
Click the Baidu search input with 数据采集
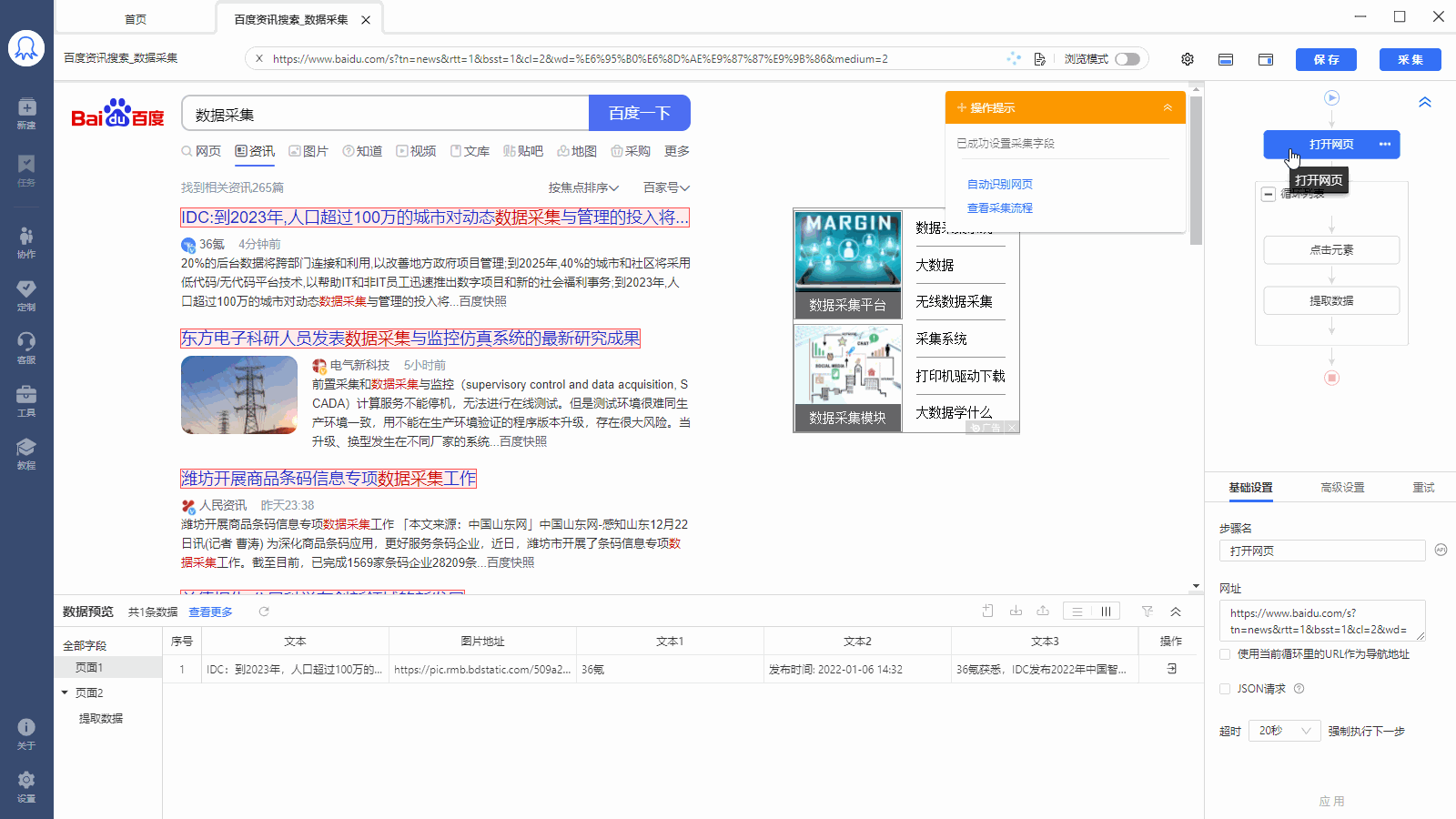(x=386, y=114)
